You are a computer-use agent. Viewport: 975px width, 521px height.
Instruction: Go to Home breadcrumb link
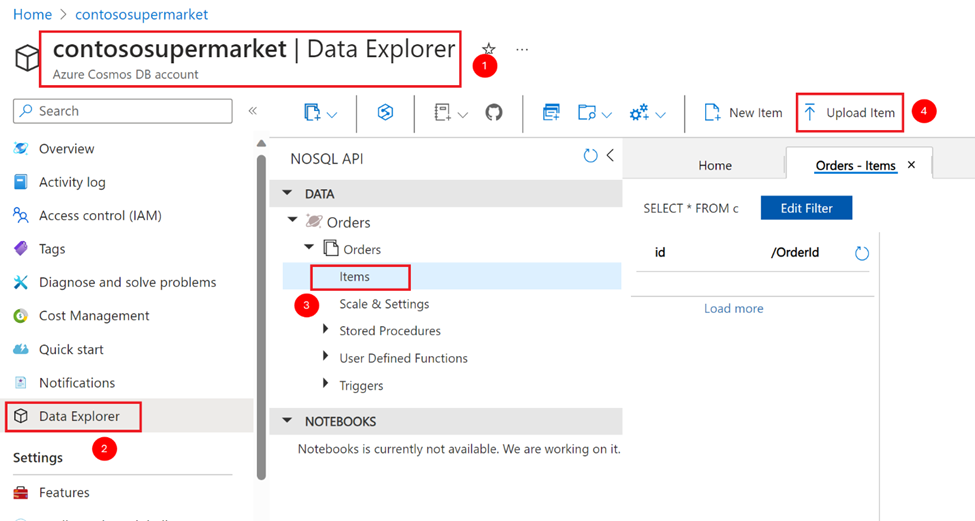[32, 14]
